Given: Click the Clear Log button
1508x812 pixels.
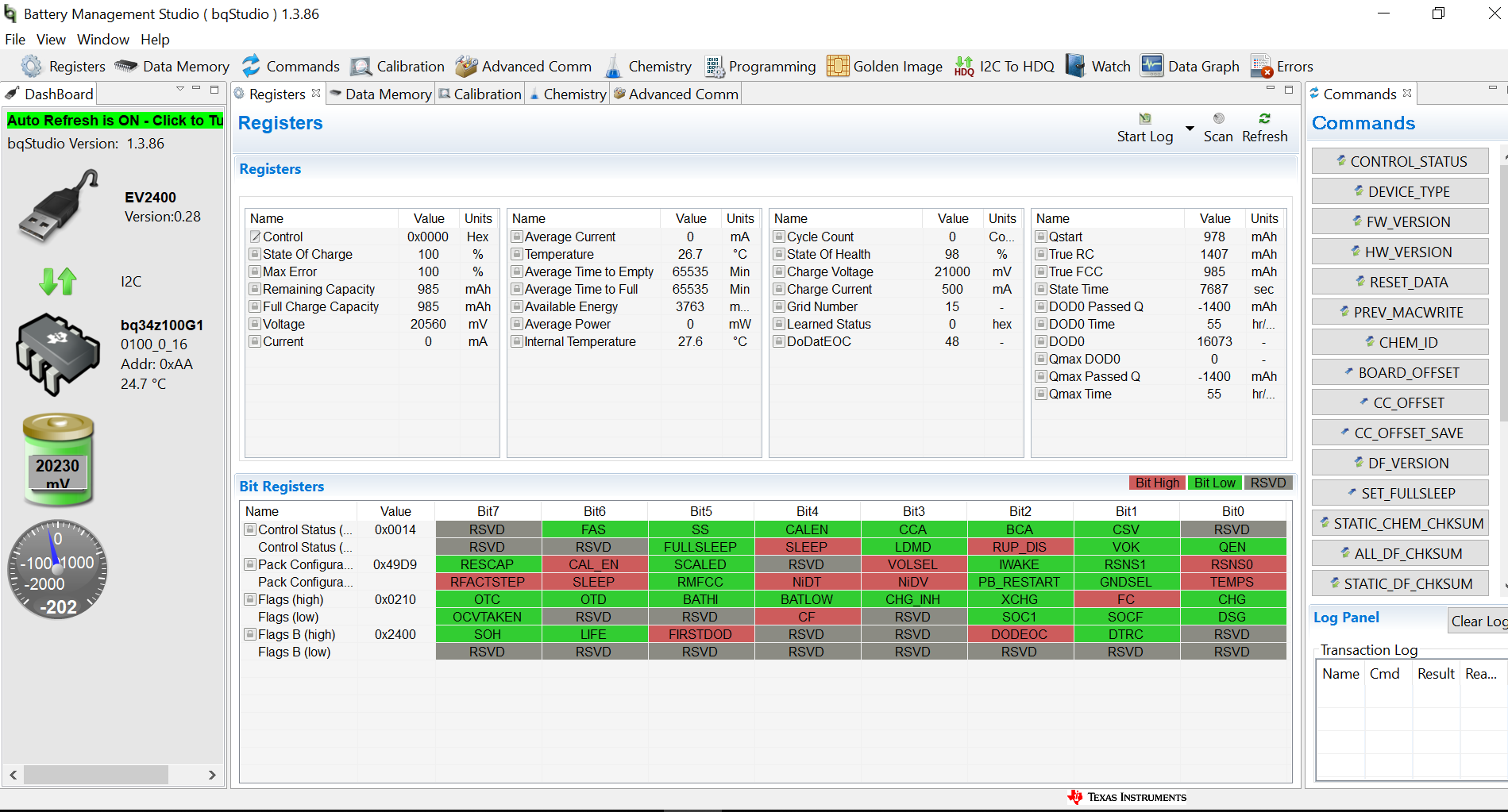Looking at the screenshot, I should click(1478, 621).
